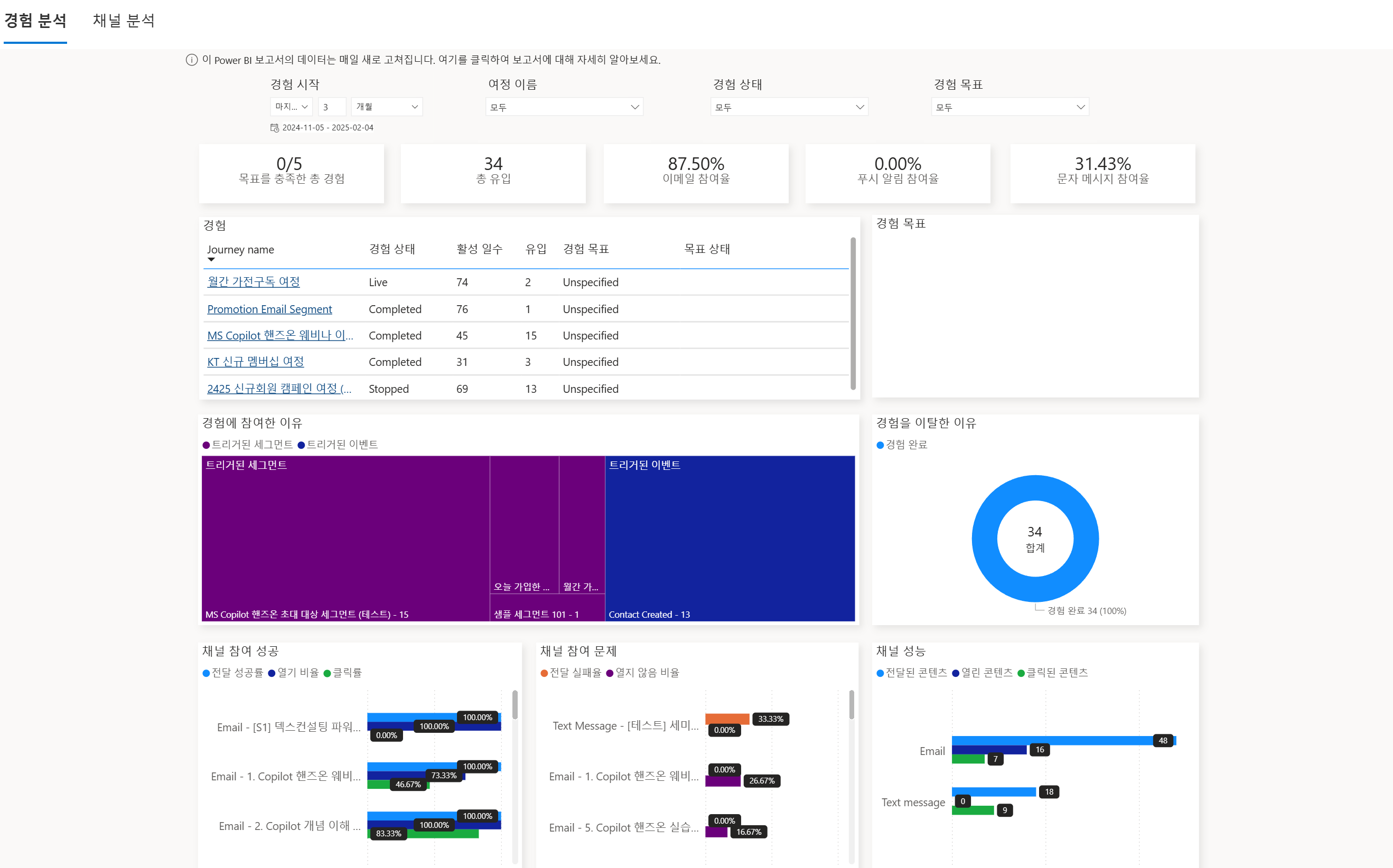Click the 트리거된 이벤트 blue legend dot
The height and width of the screenshot is (868, 1393).
click(x=302, y=445)
